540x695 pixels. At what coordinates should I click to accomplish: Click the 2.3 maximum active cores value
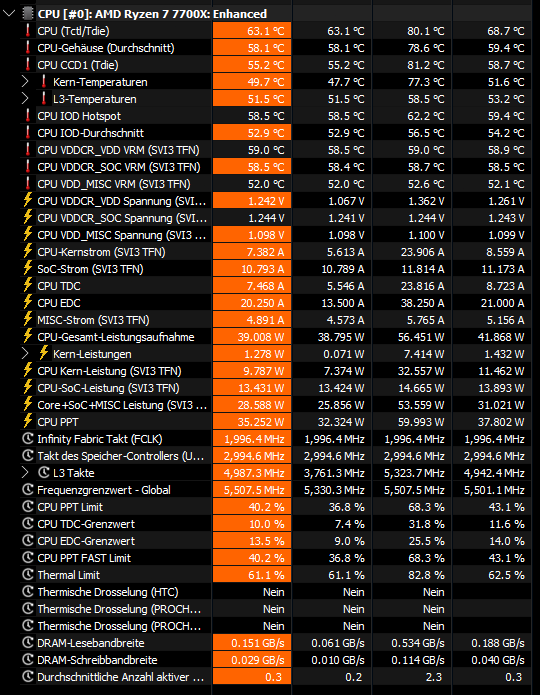[434, 677]
